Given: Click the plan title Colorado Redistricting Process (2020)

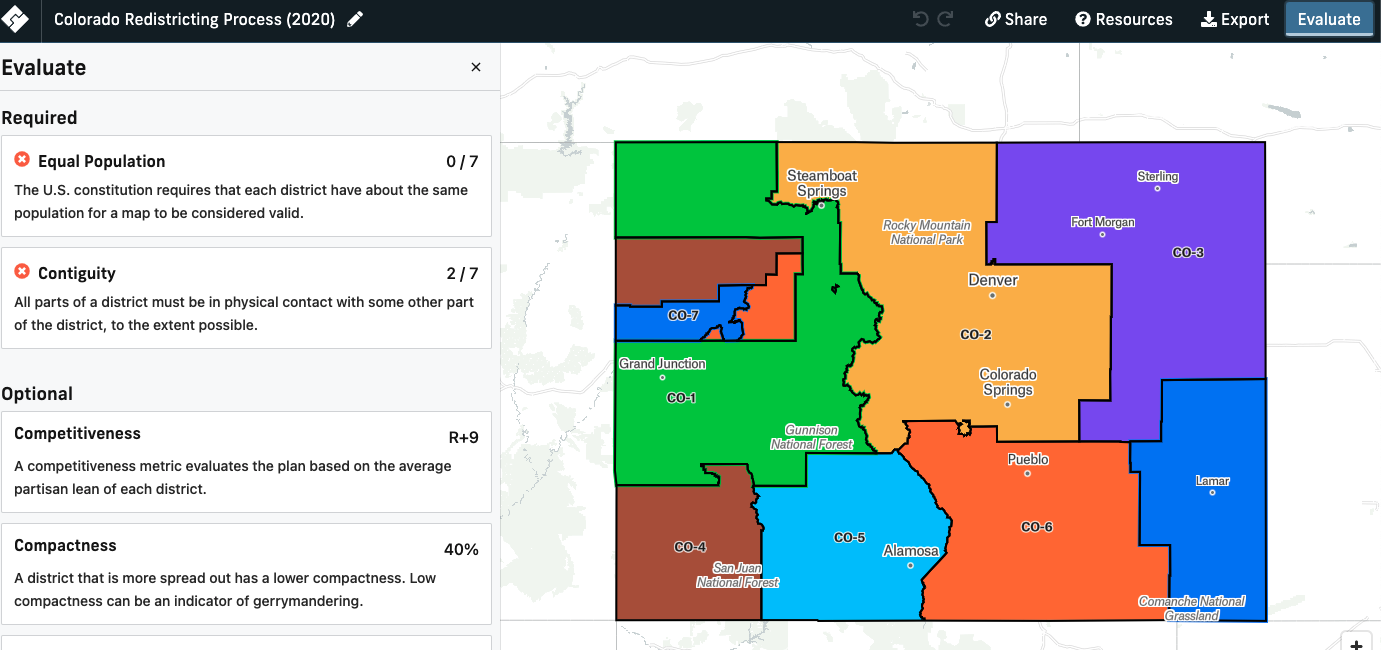Looking at the screenshot, I should coord(196,17).
